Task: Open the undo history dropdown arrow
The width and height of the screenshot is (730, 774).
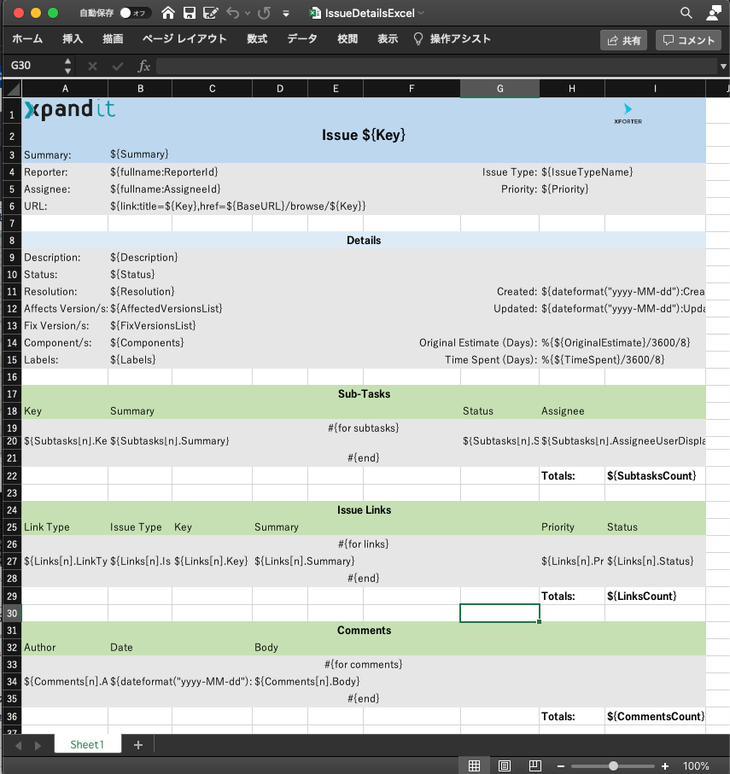Action: [248, 13]
